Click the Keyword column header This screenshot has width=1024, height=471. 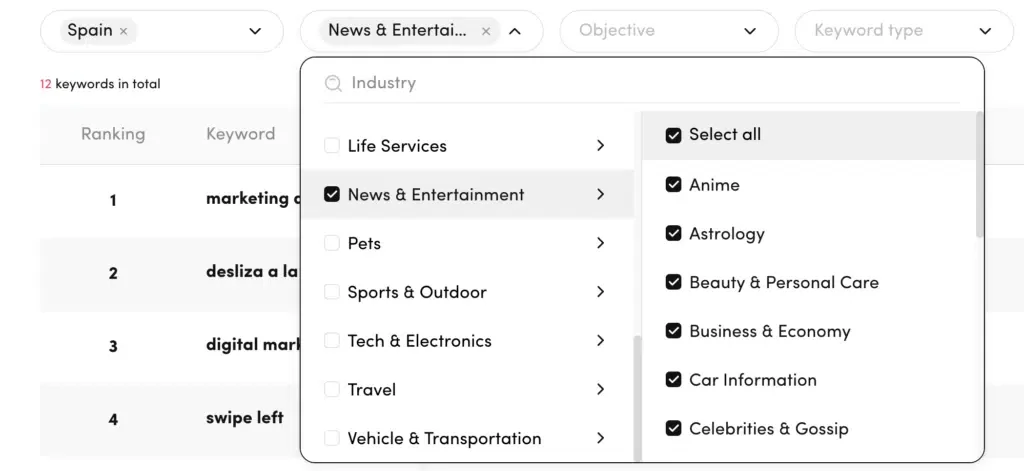[240, 134]
